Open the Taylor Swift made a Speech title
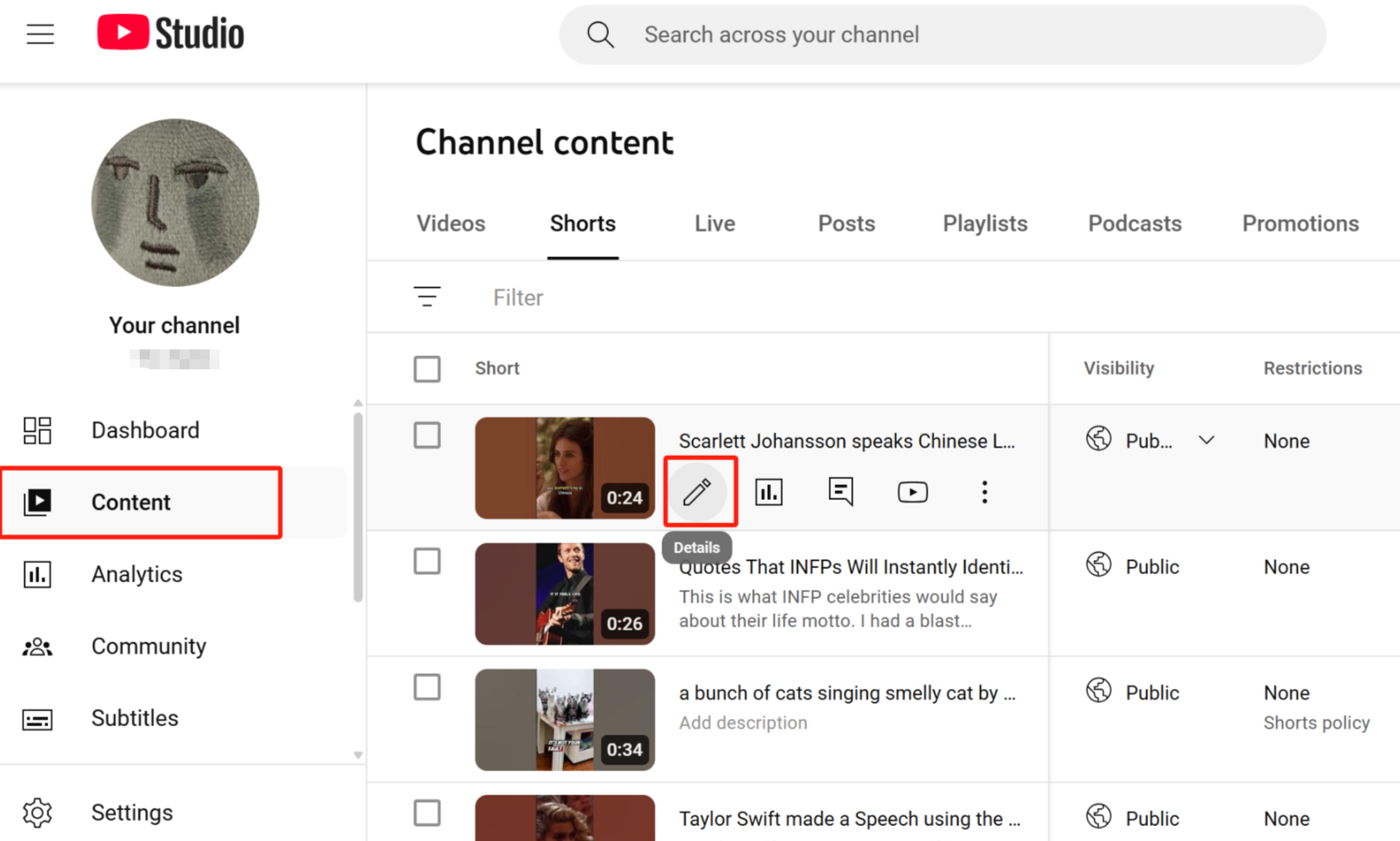The image size is (1400, 841). click(849, 819)
